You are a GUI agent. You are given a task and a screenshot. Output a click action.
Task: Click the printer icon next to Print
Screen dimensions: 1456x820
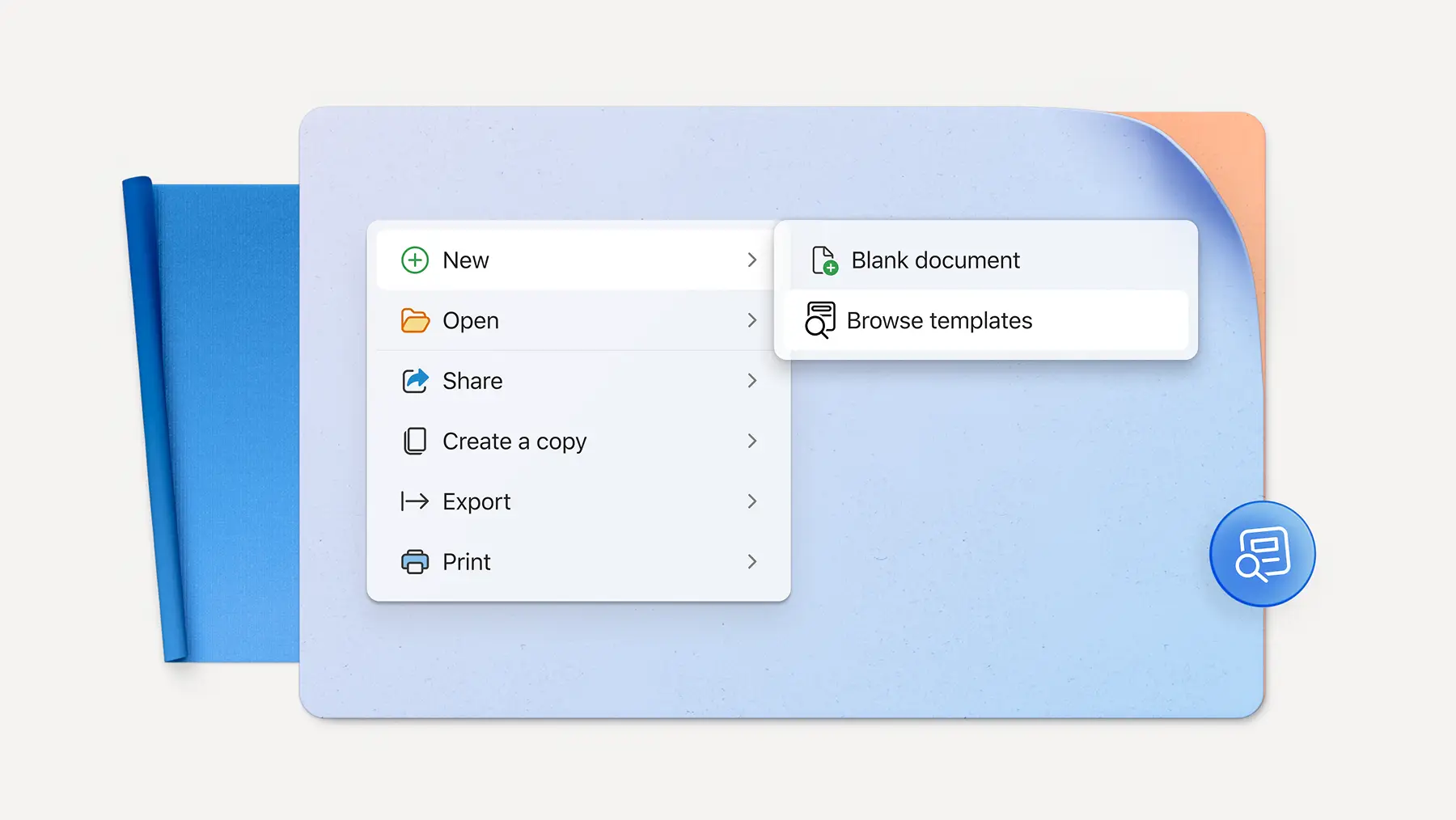[415, 561]
